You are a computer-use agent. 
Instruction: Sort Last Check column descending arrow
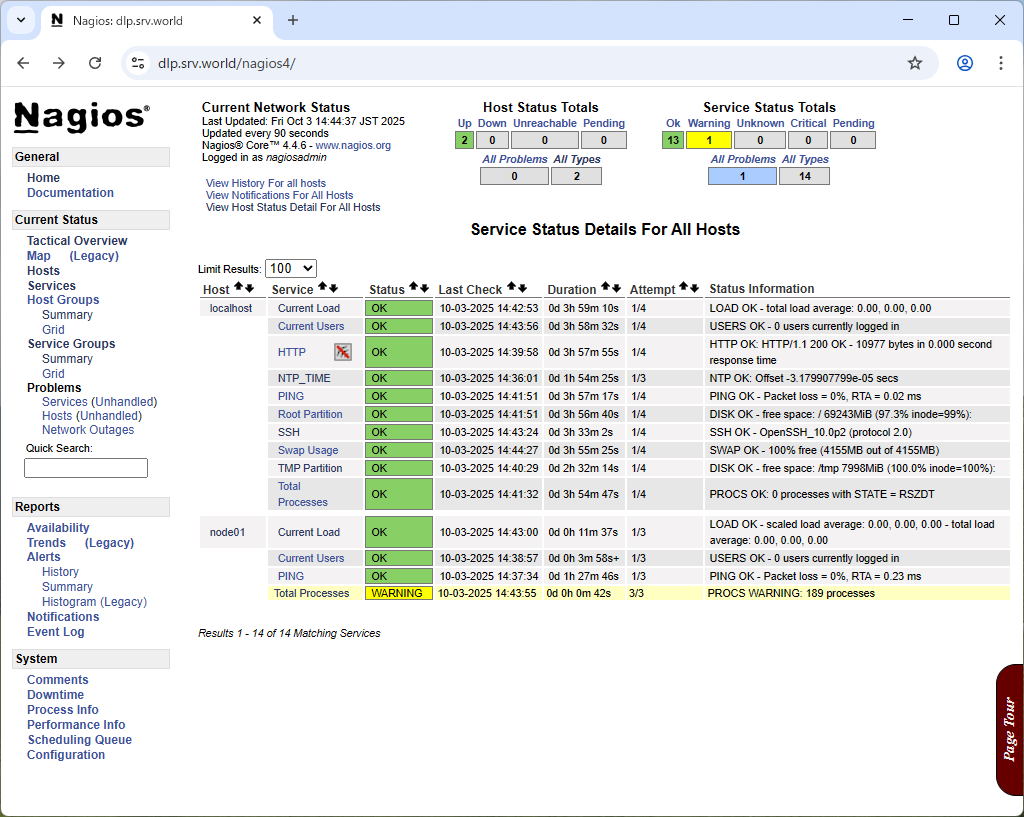[522, 288]
